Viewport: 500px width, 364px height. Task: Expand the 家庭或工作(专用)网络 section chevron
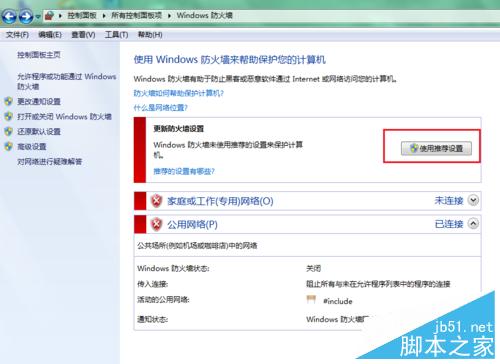(473, 200)
